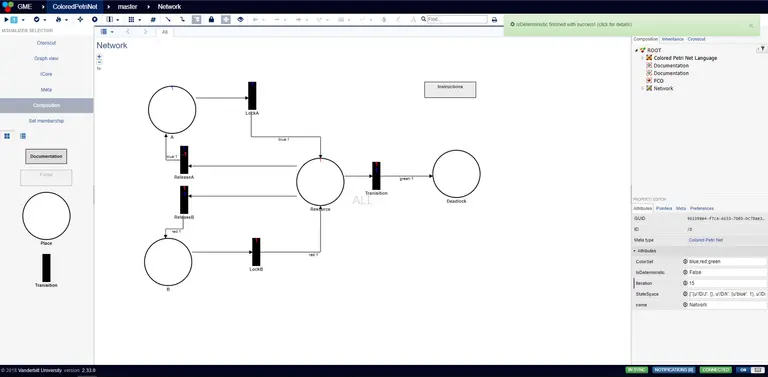Open the Pointers tab in property editor
This screenshot has height=377, width=768.
(x=664, y=208)
